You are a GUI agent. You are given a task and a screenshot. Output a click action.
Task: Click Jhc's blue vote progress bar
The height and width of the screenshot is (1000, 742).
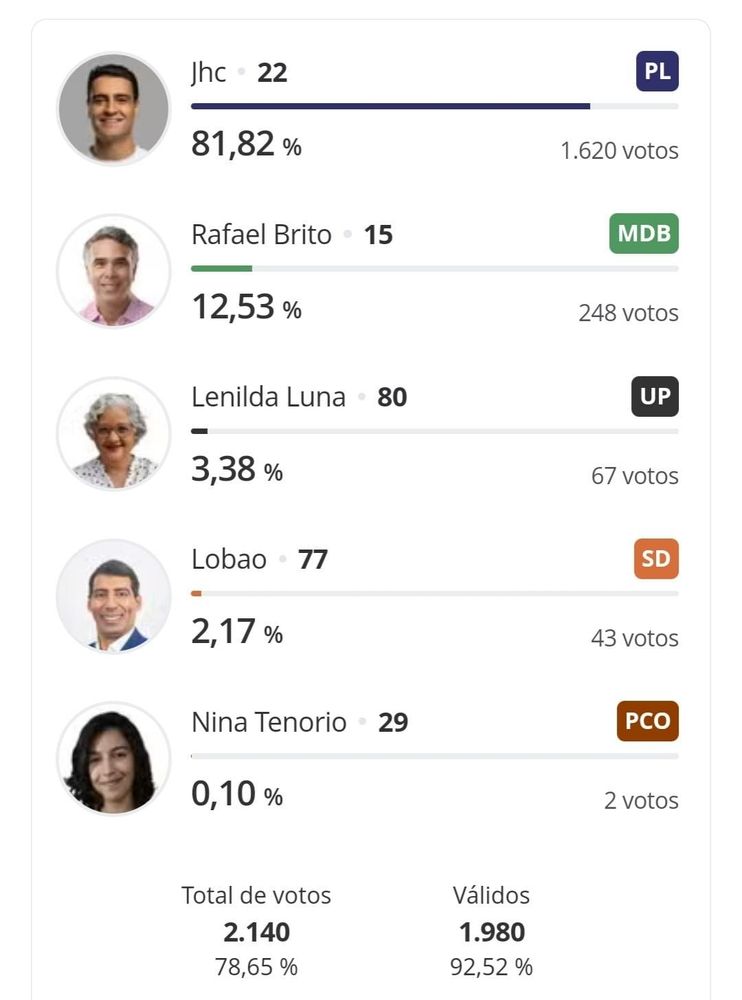click(390, 106)
